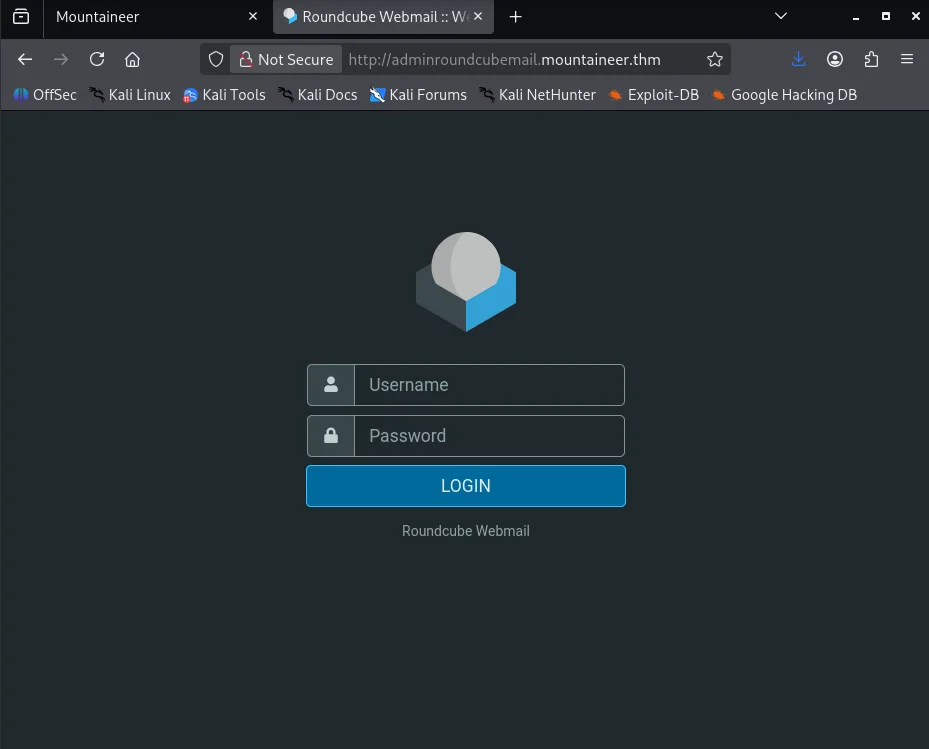Show the Not Secure site information
929x749 pixels.
286,59
